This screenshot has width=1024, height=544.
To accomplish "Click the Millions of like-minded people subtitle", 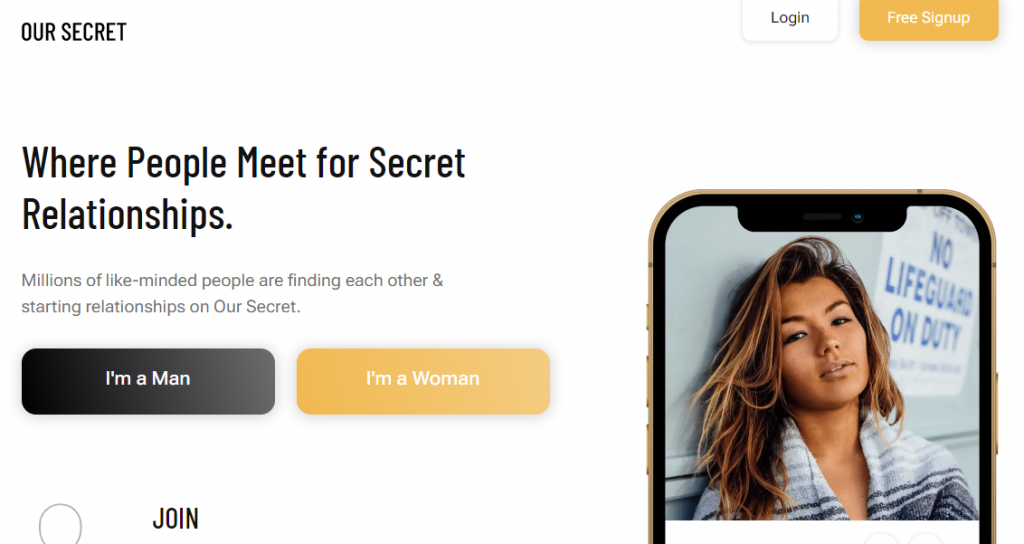I will 232,293.
